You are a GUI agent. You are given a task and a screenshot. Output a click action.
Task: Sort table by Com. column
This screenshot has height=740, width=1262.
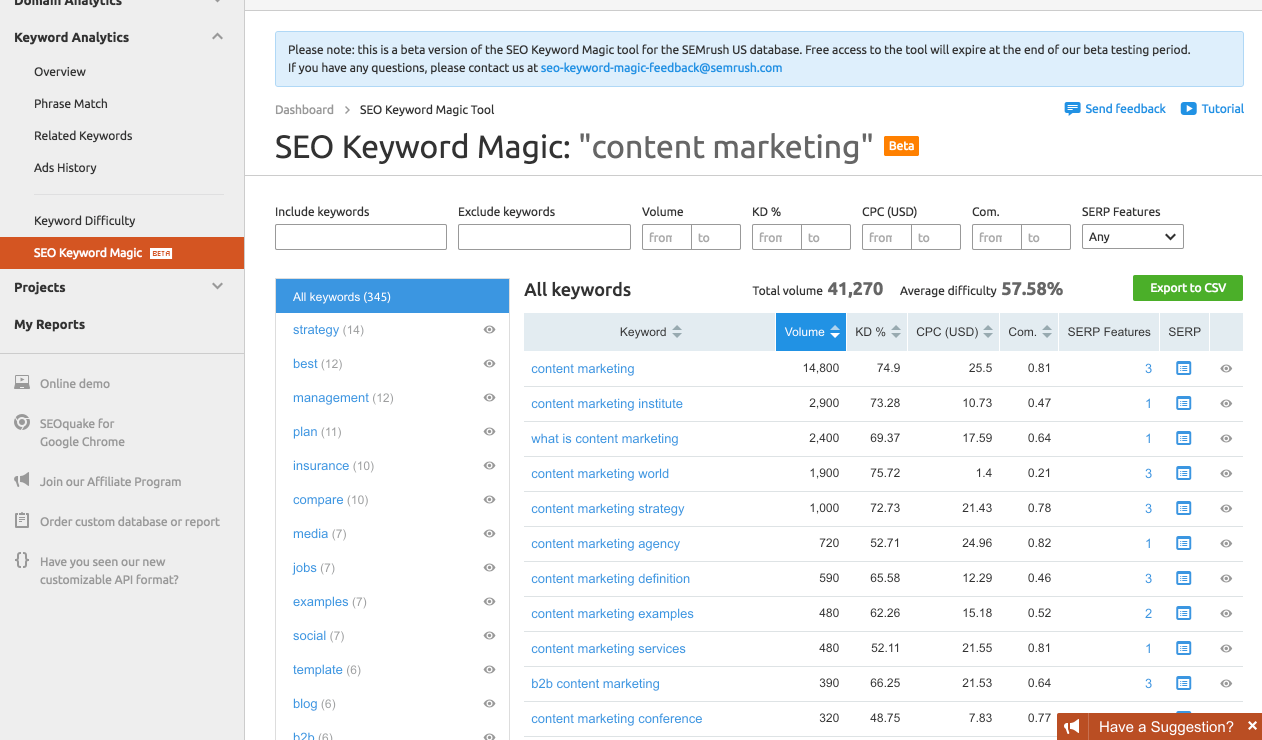(x=1030, y=332)
